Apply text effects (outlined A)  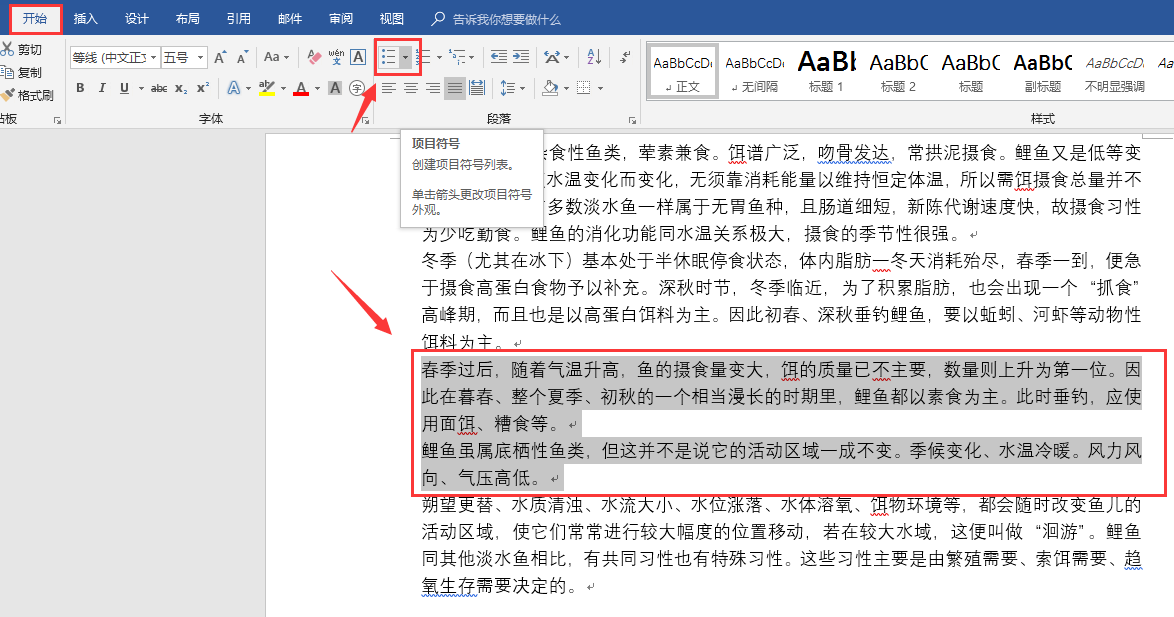(234, 88)
